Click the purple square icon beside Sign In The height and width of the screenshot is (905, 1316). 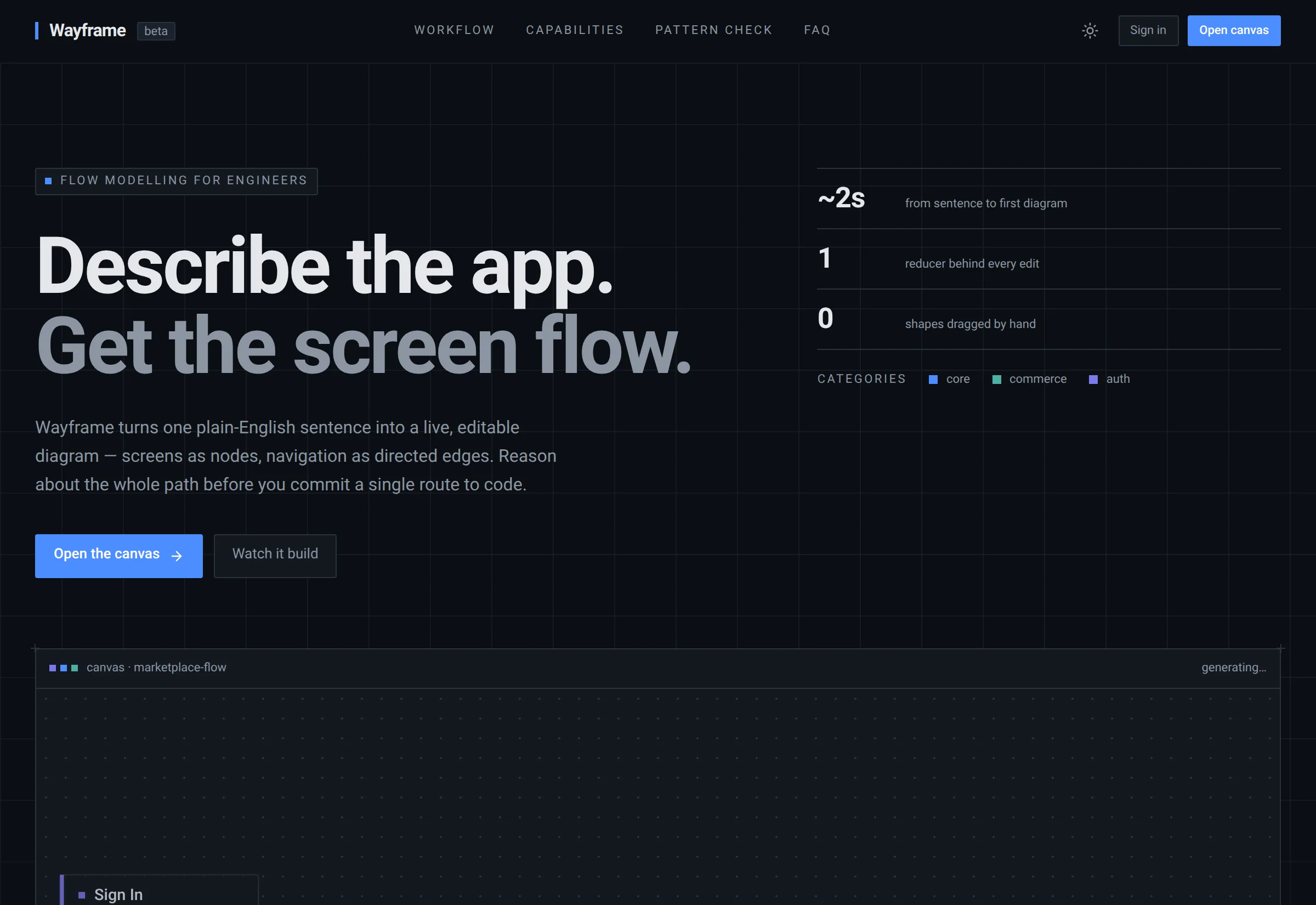82,895
